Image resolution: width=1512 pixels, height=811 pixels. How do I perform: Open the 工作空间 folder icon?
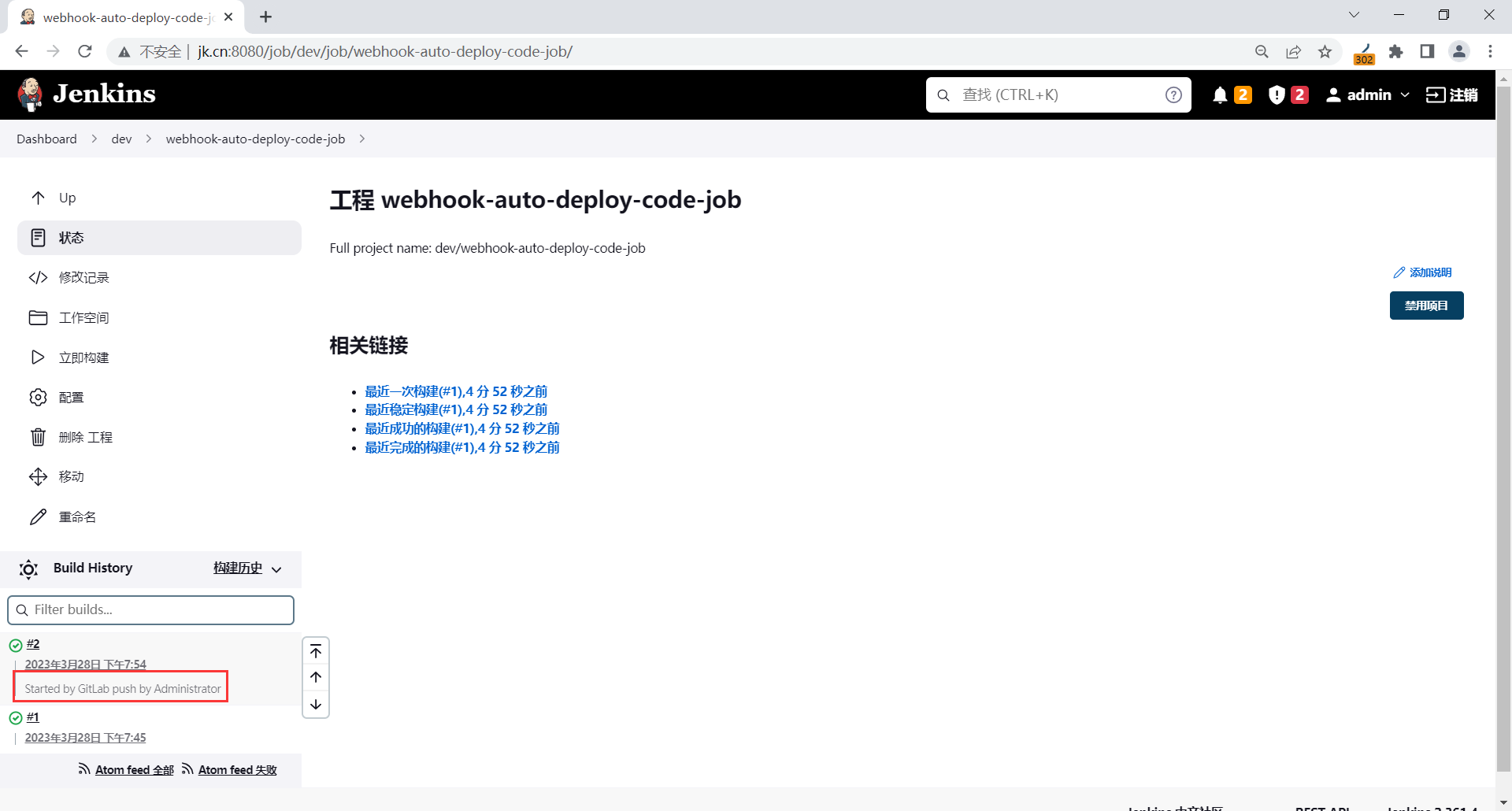(39, 317)
